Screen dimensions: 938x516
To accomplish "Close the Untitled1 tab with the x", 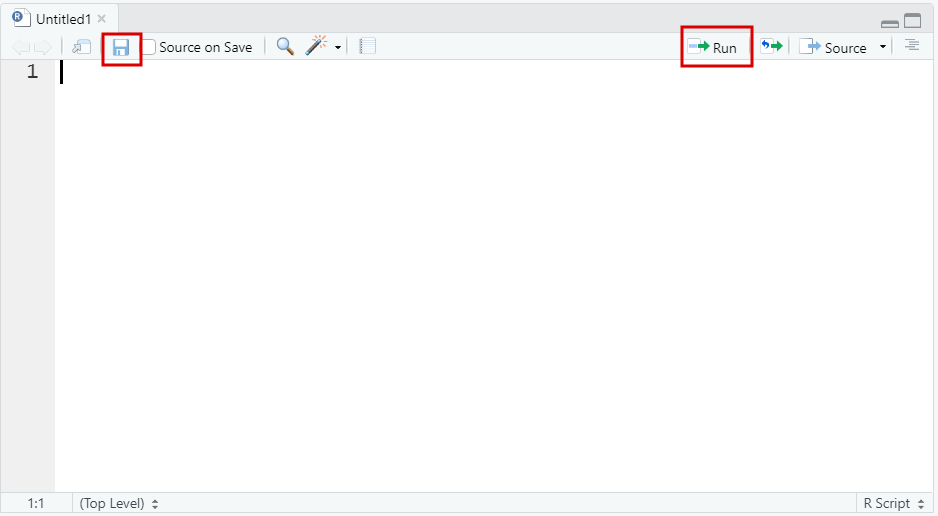I will pos(101,19).
